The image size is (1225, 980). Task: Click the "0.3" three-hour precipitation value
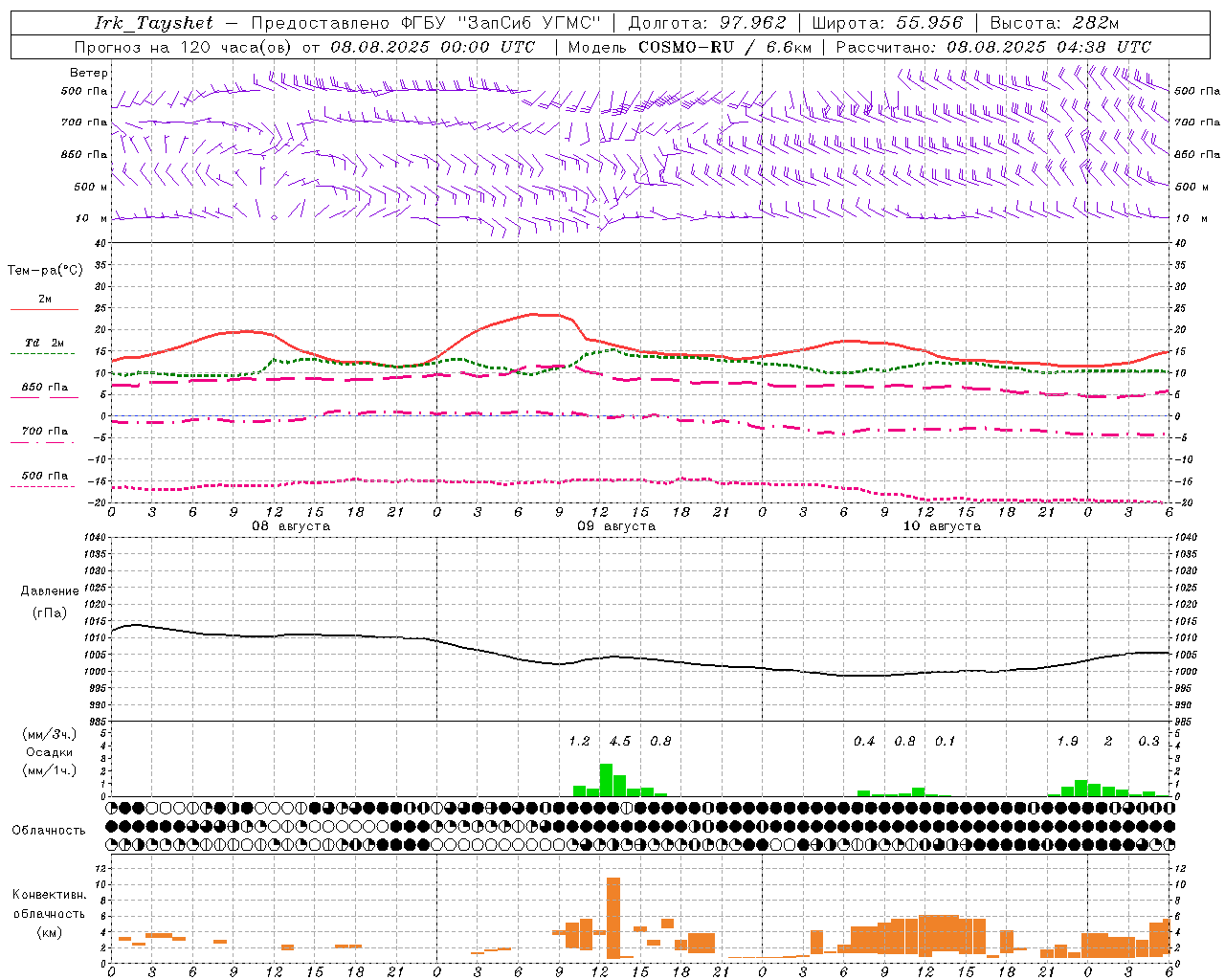click(x=1148, y=742)
